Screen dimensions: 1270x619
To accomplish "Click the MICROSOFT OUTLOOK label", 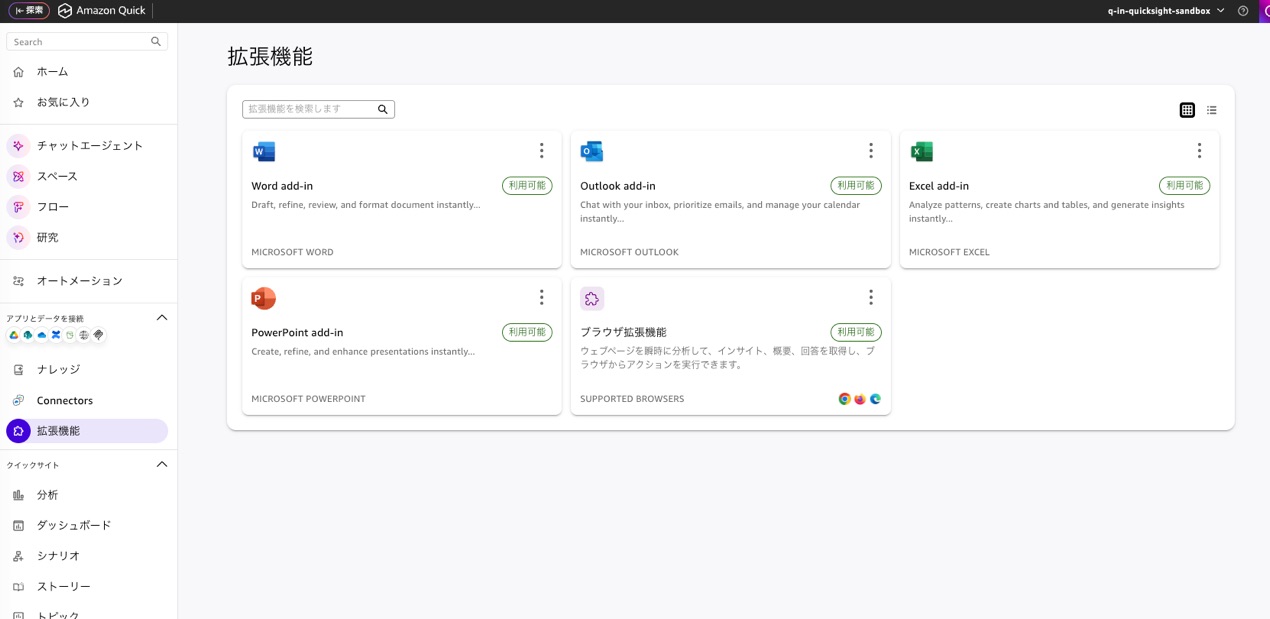I will [x=629, y=252].
